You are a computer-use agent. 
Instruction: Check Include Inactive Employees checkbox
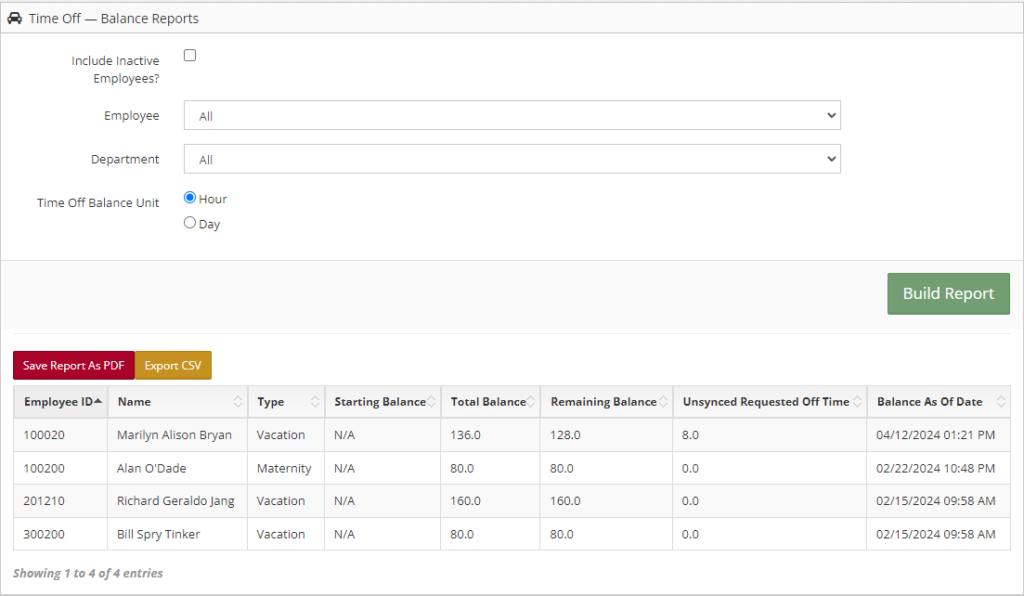click(190, 55)
